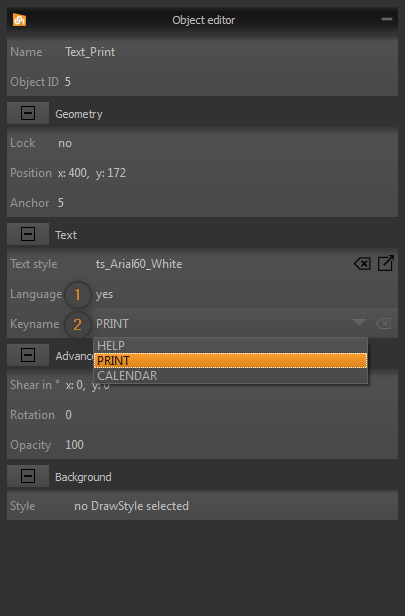The width and height of the screenshot is (405, 616).
Task: Clear the Keyname using the backspace icon
Action: tap(383, 324)
